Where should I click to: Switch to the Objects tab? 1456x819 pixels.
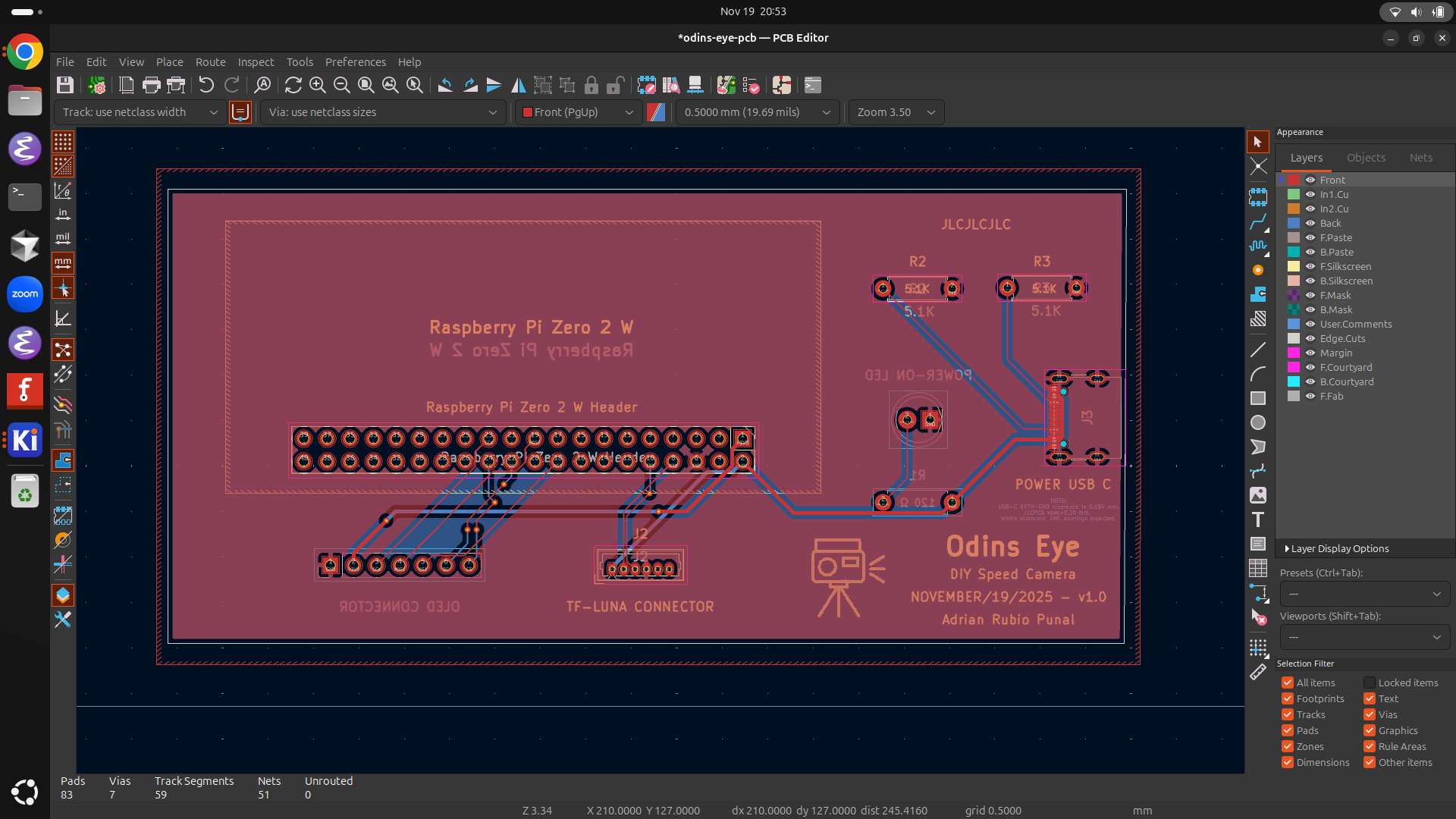click(x=1366, y=158)
